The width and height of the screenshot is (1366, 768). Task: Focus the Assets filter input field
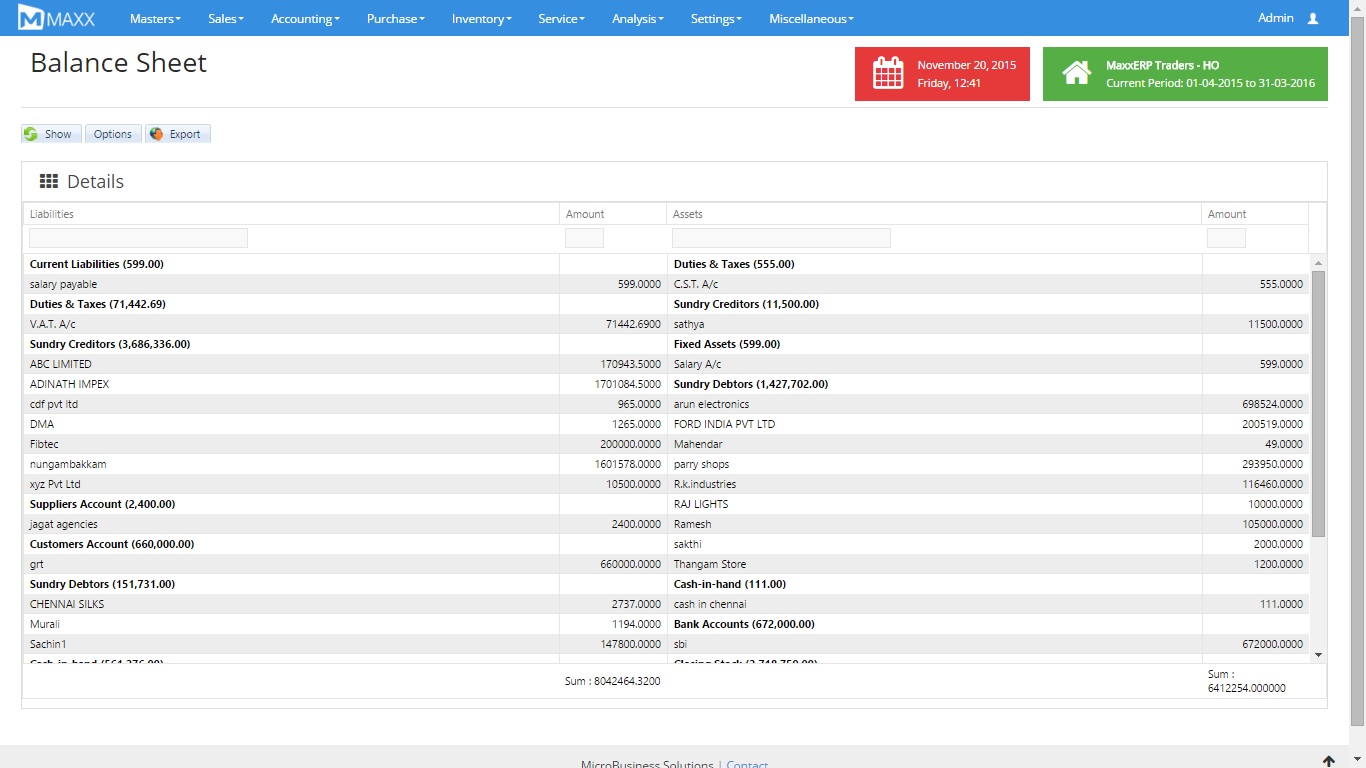point(781,238)
